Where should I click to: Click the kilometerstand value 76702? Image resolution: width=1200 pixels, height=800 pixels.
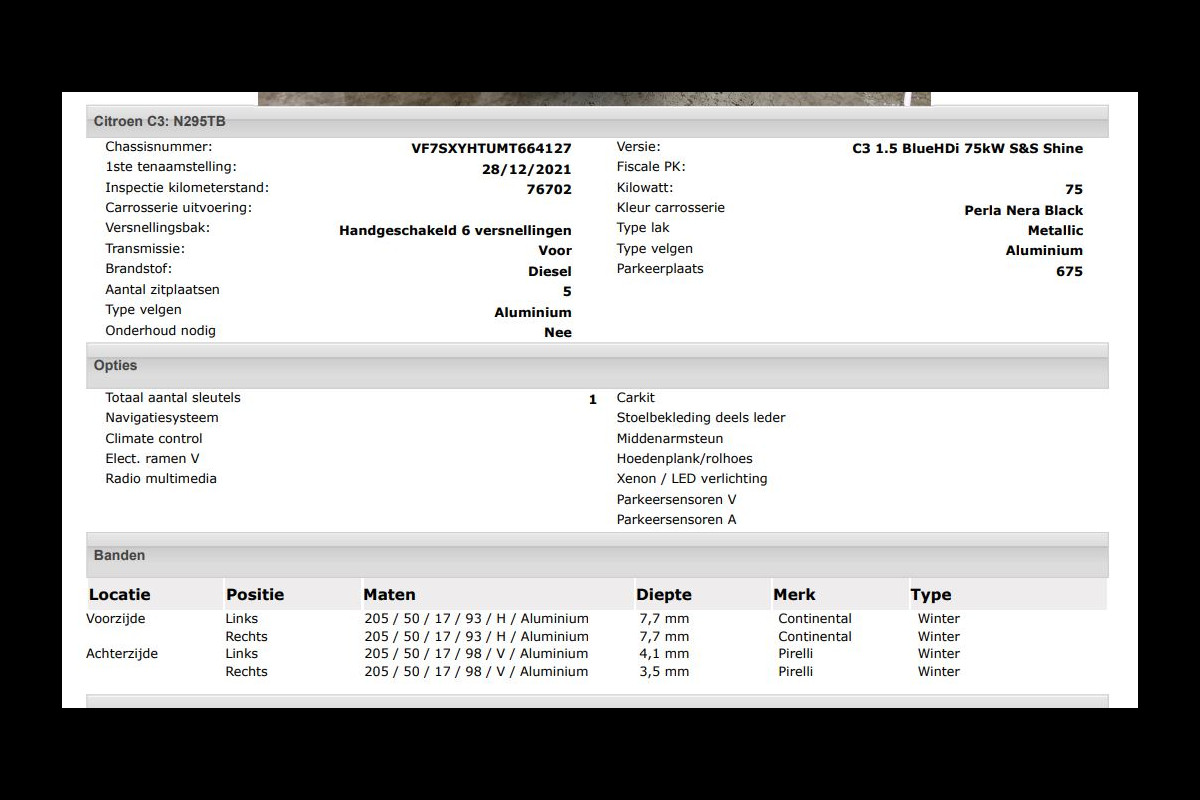(549, 189)
